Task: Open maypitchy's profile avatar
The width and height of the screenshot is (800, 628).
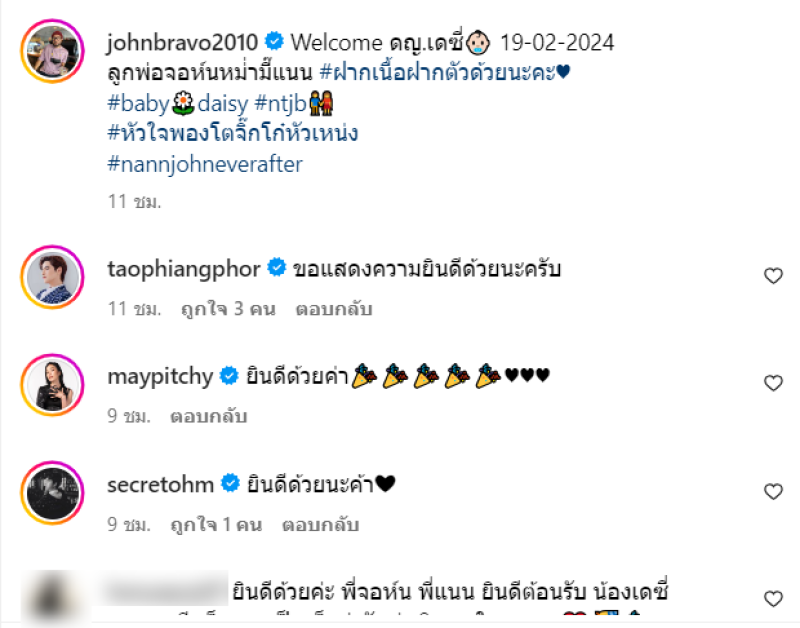Action: point(53,385)
